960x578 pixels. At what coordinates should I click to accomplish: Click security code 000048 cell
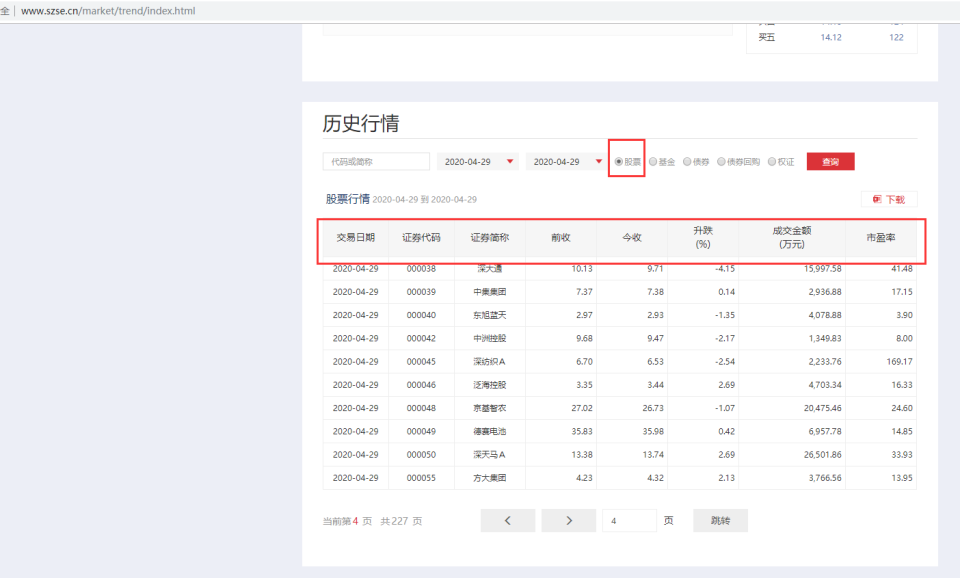coord(421,408)
